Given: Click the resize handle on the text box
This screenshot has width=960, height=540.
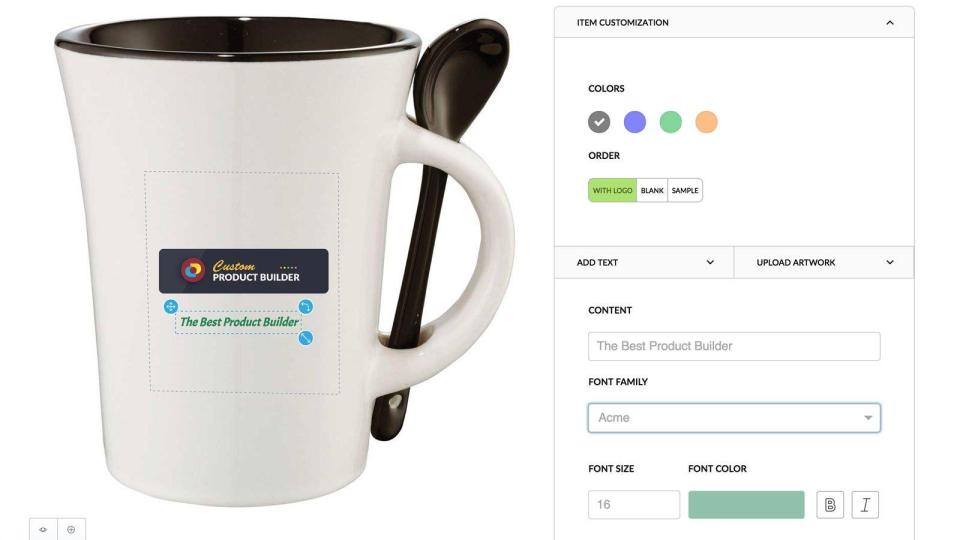Looking at the screenshot, I should 306,338.
